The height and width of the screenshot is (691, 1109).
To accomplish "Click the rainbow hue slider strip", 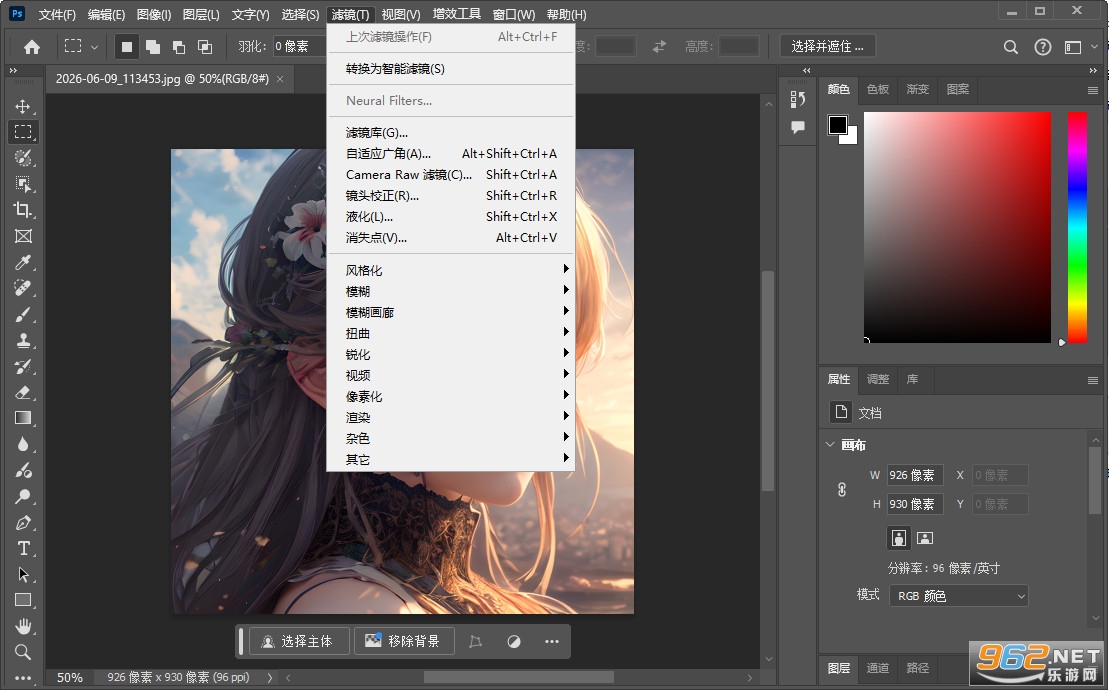I will click(x=1077, y=227).
